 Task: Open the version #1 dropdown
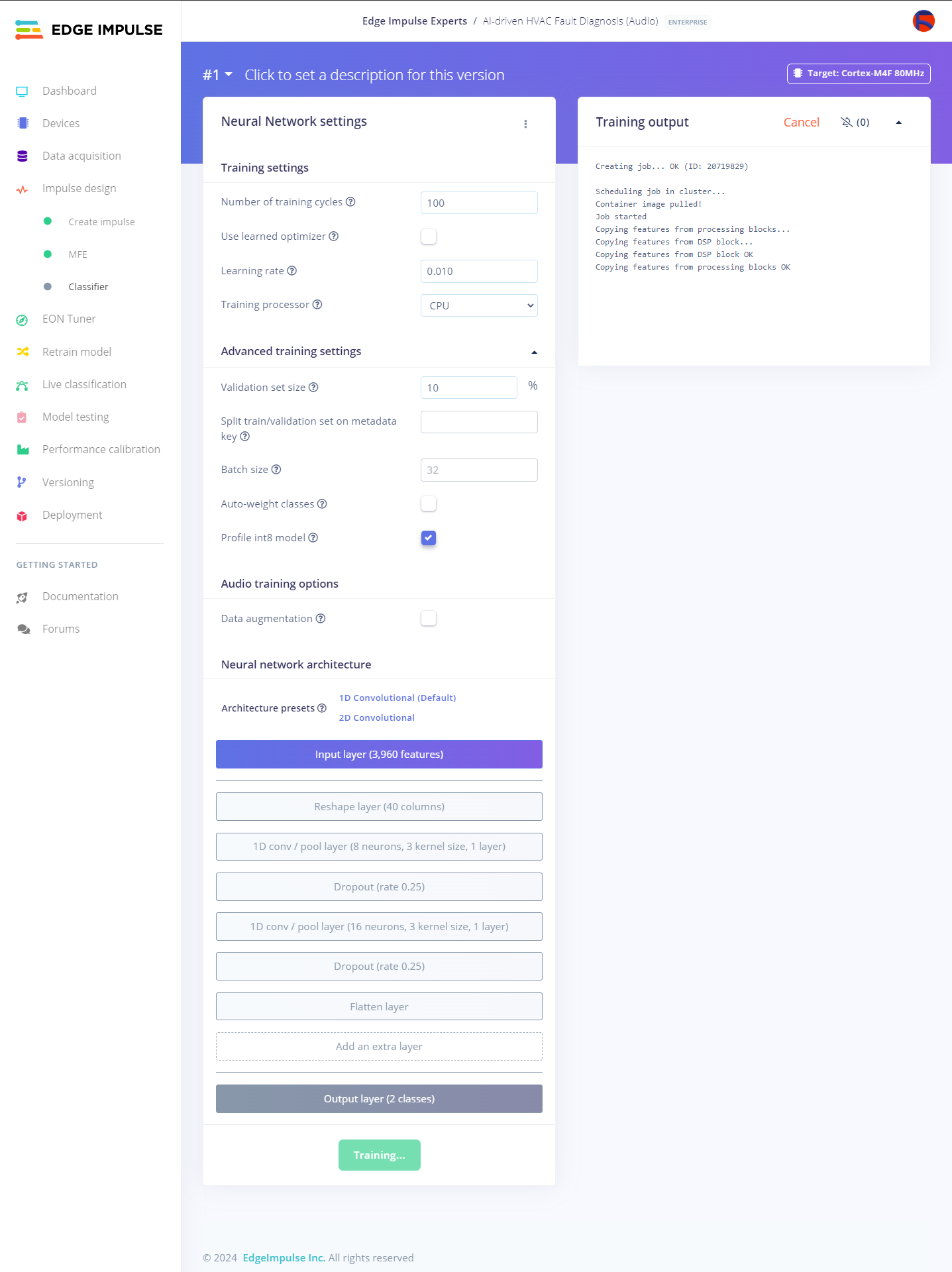coord(217,75)
